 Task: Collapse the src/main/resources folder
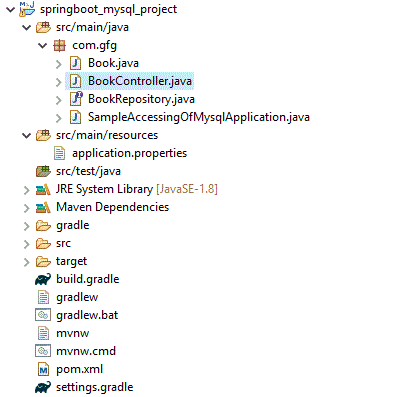[27, 135]
